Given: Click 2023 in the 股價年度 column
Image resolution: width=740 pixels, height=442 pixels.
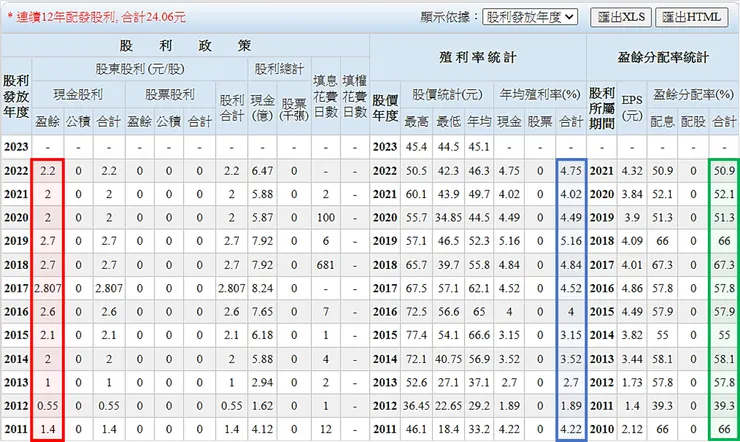Looking at the screenshot, I should (x=385, y=147).
